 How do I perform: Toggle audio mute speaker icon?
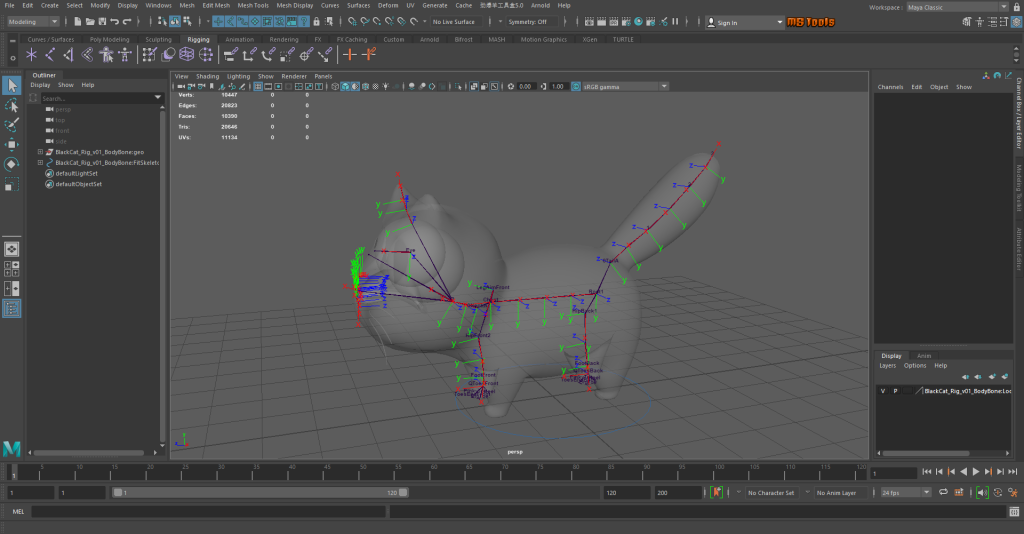(x=982, y=492)
